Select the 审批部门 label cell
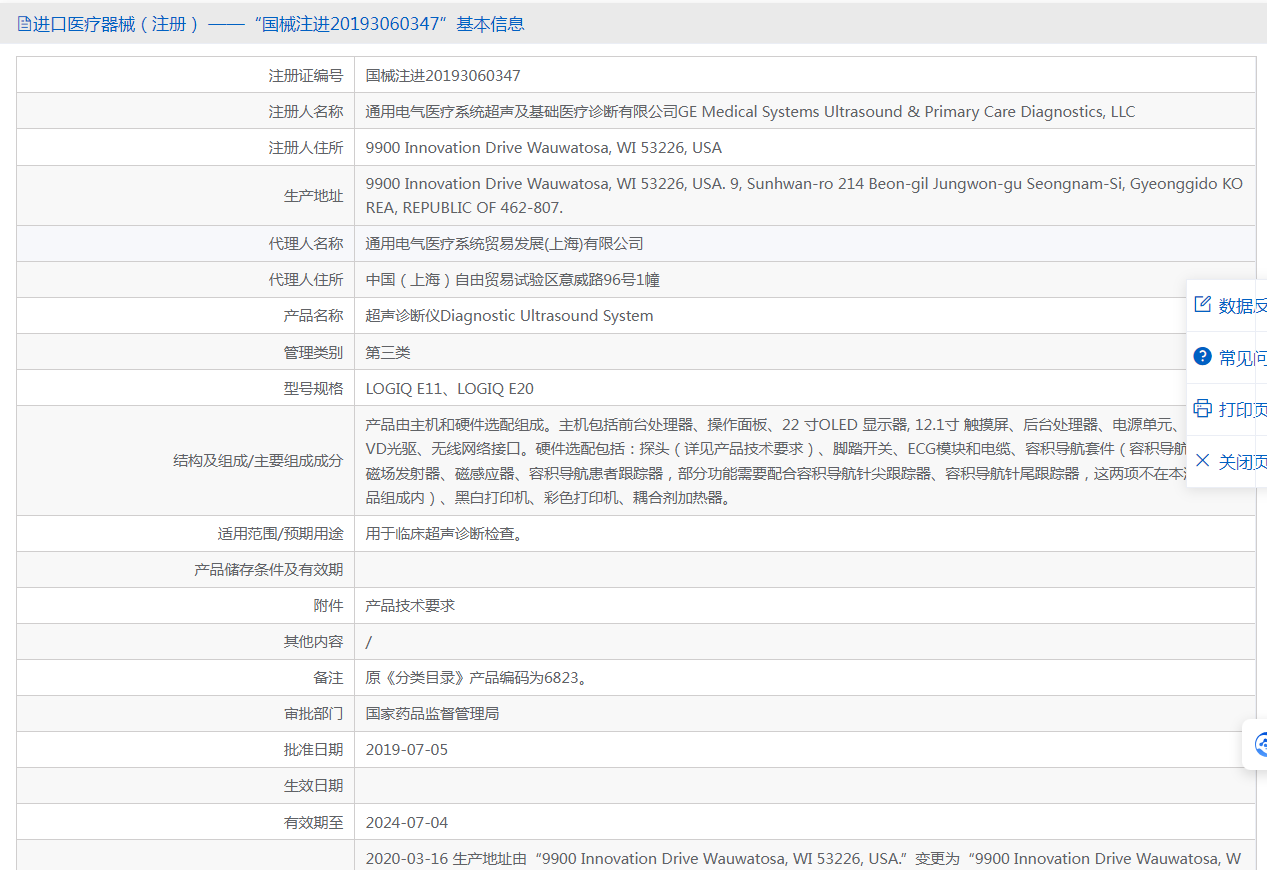This screenshot has height=870, width=1267. [186, 713]
